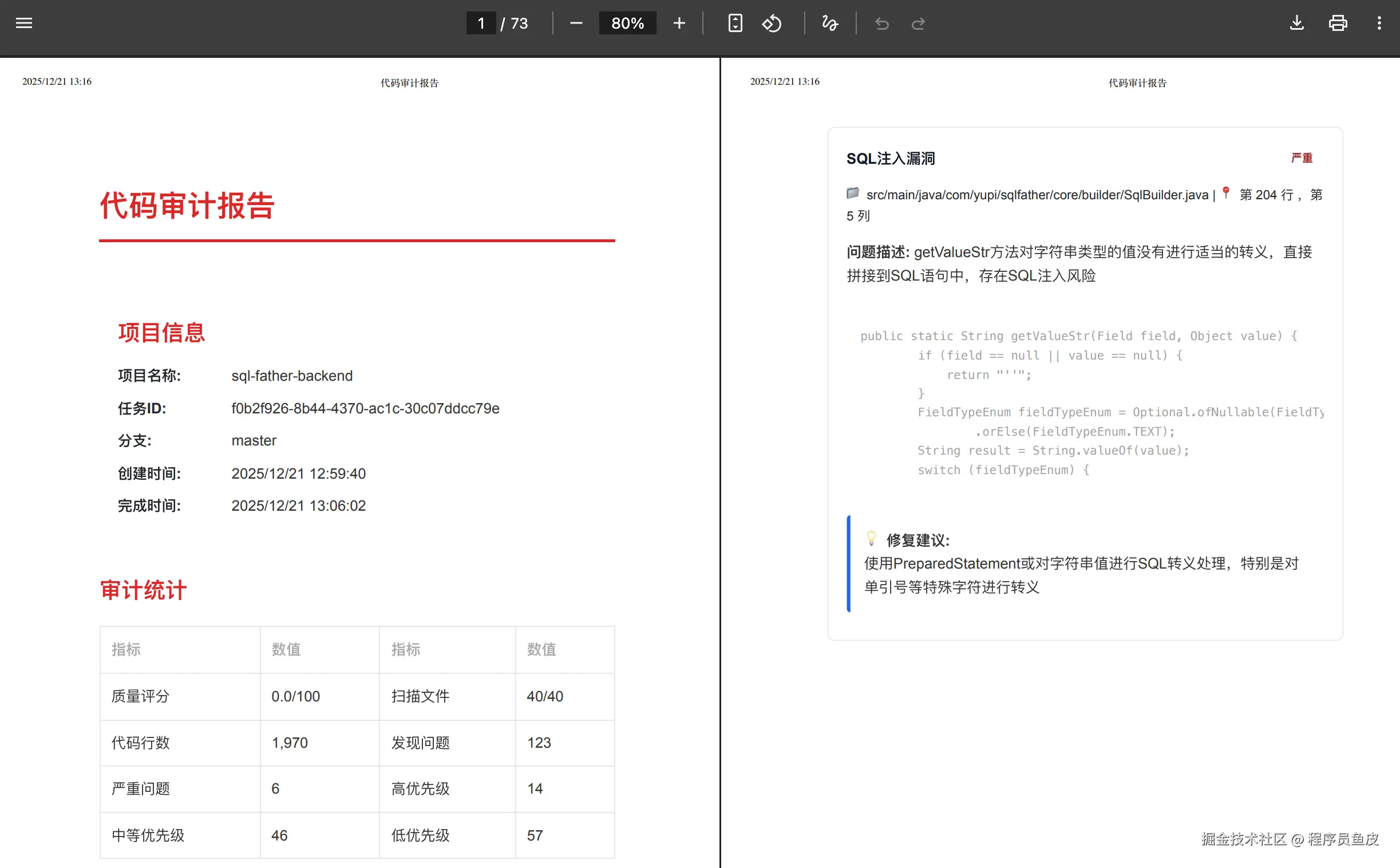Click the SqlBuilder.java file path
1400x868 pixels.
pyautogui.click(x=1037, y=195)
